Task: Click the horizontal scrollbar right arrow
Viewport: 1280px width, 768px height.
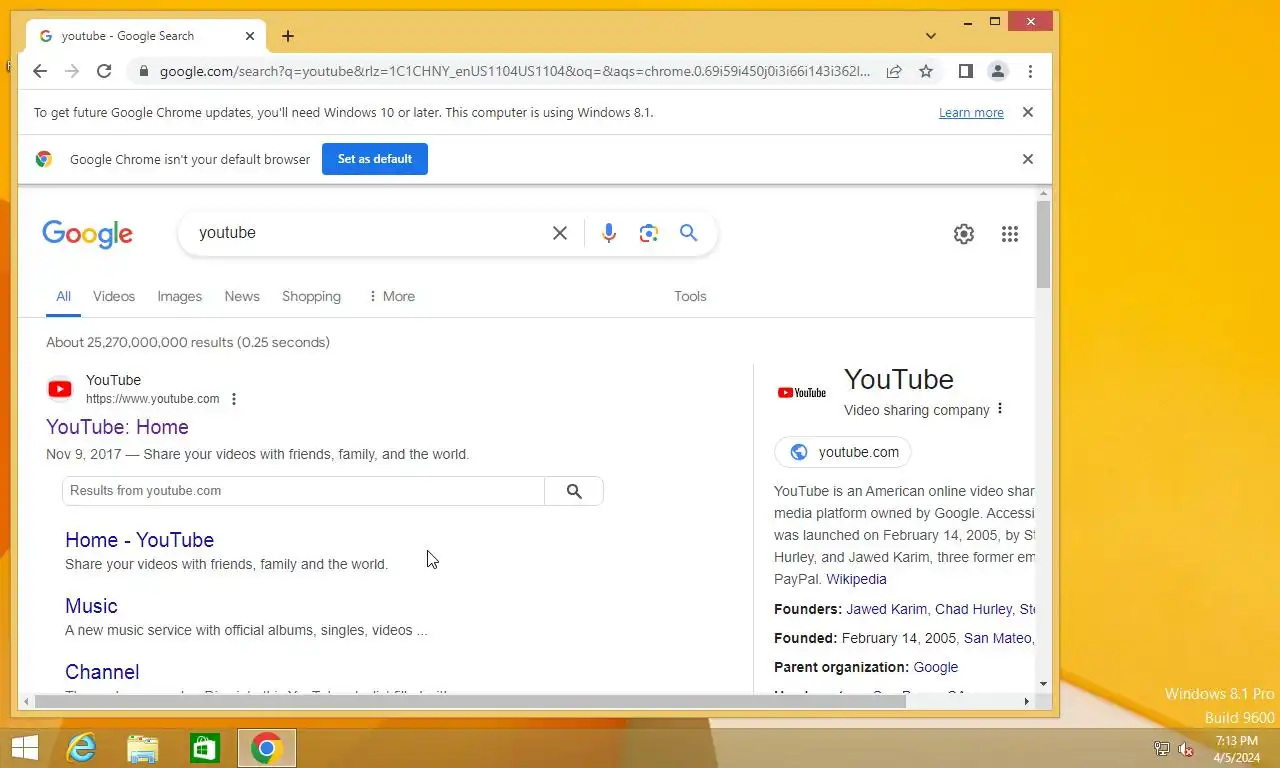Action: [1026, 701]
